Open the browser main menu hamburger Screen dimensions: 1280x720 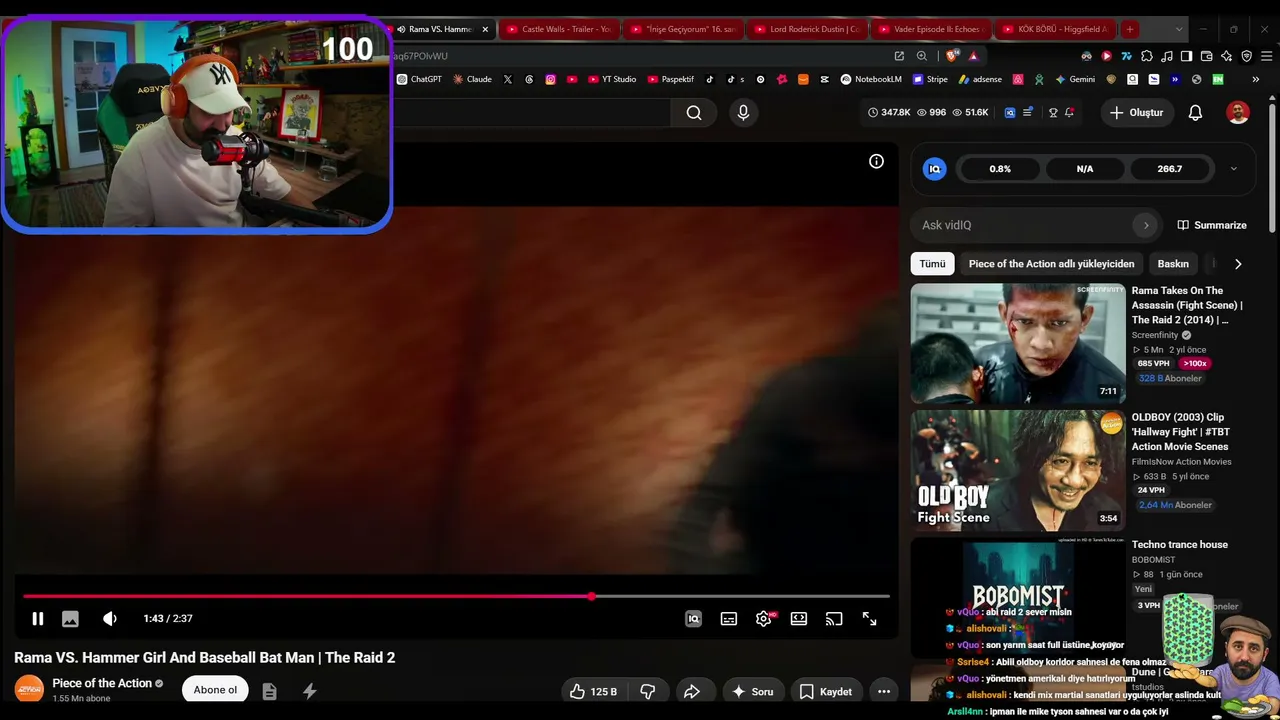click(1266, 56)
